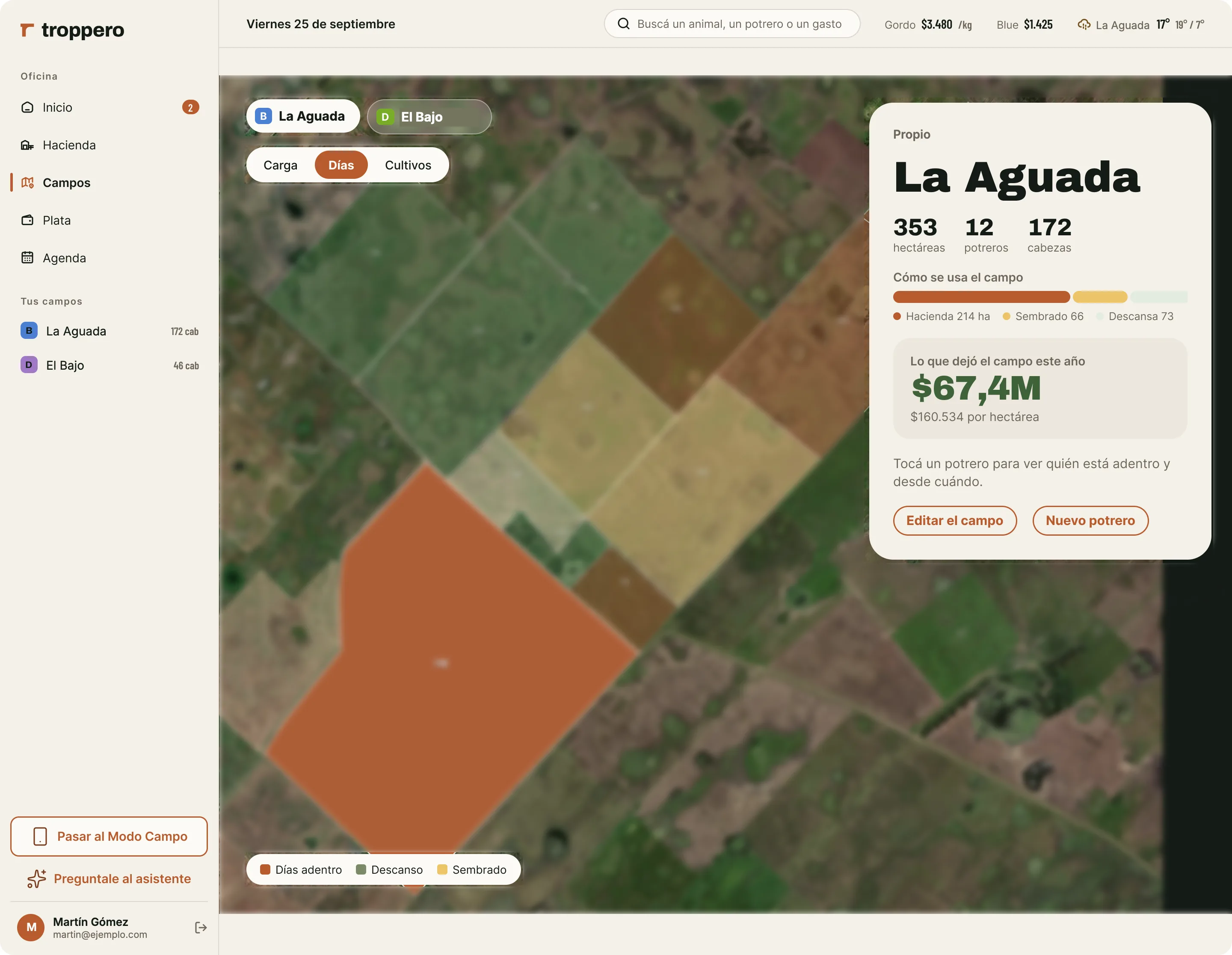Image resolution: width=1232 pixels, height=955 pixels.
Task: Click the Inicio home icon
Action: [27, 107]
